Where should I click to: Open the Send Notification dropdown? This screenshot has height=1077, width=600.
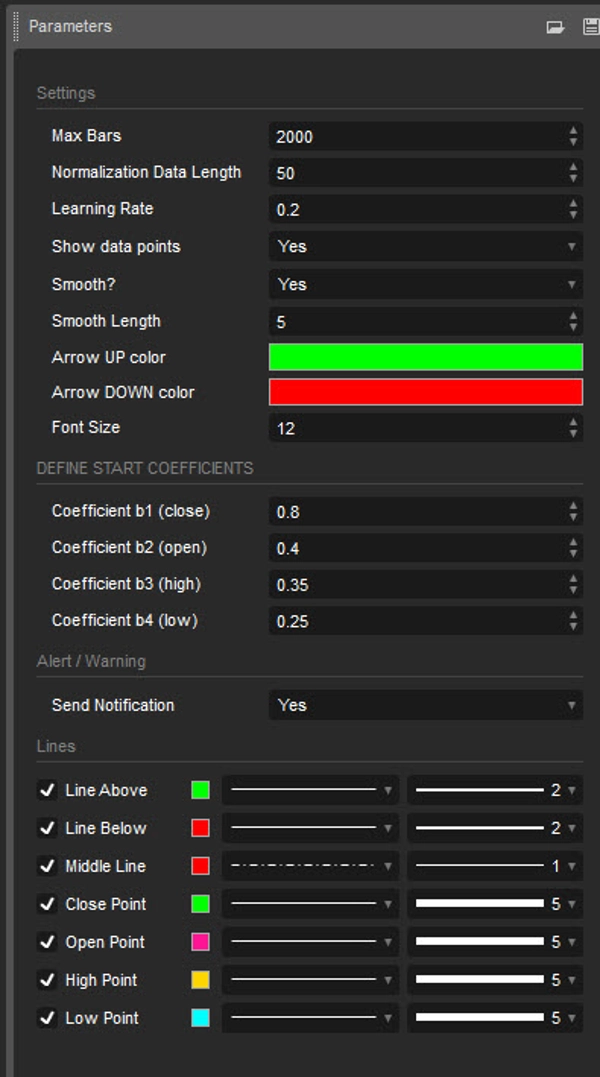click(425, 705)
